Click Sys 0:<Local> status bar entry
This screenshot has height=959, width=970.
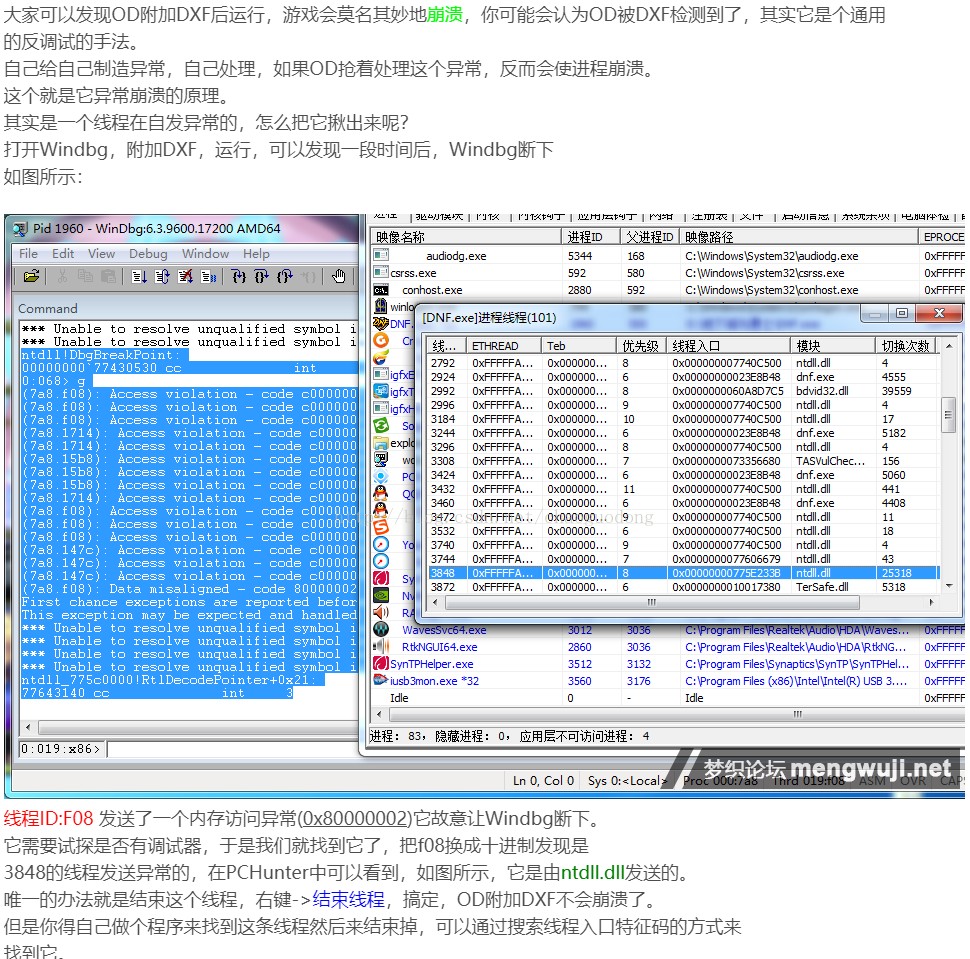point(627,781)
